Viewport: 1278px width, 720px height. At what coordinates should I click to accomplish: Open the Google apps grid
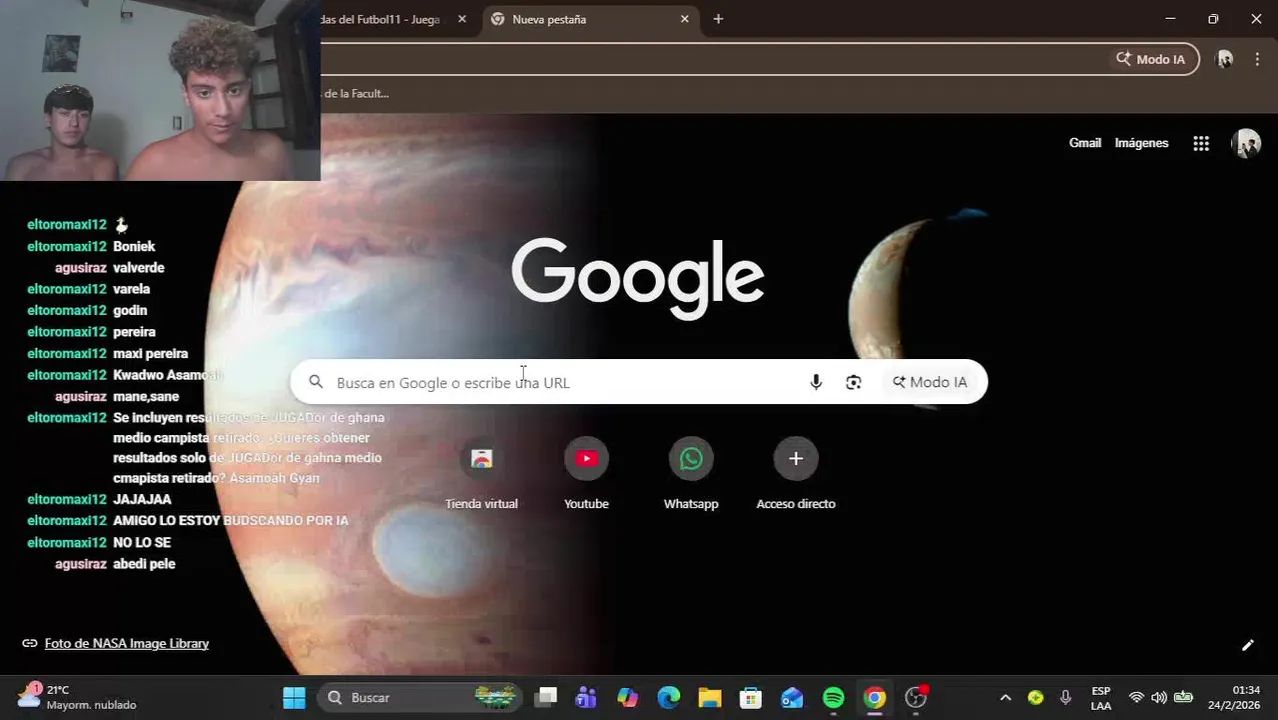pyautogui.click(x=1201, y=143)
